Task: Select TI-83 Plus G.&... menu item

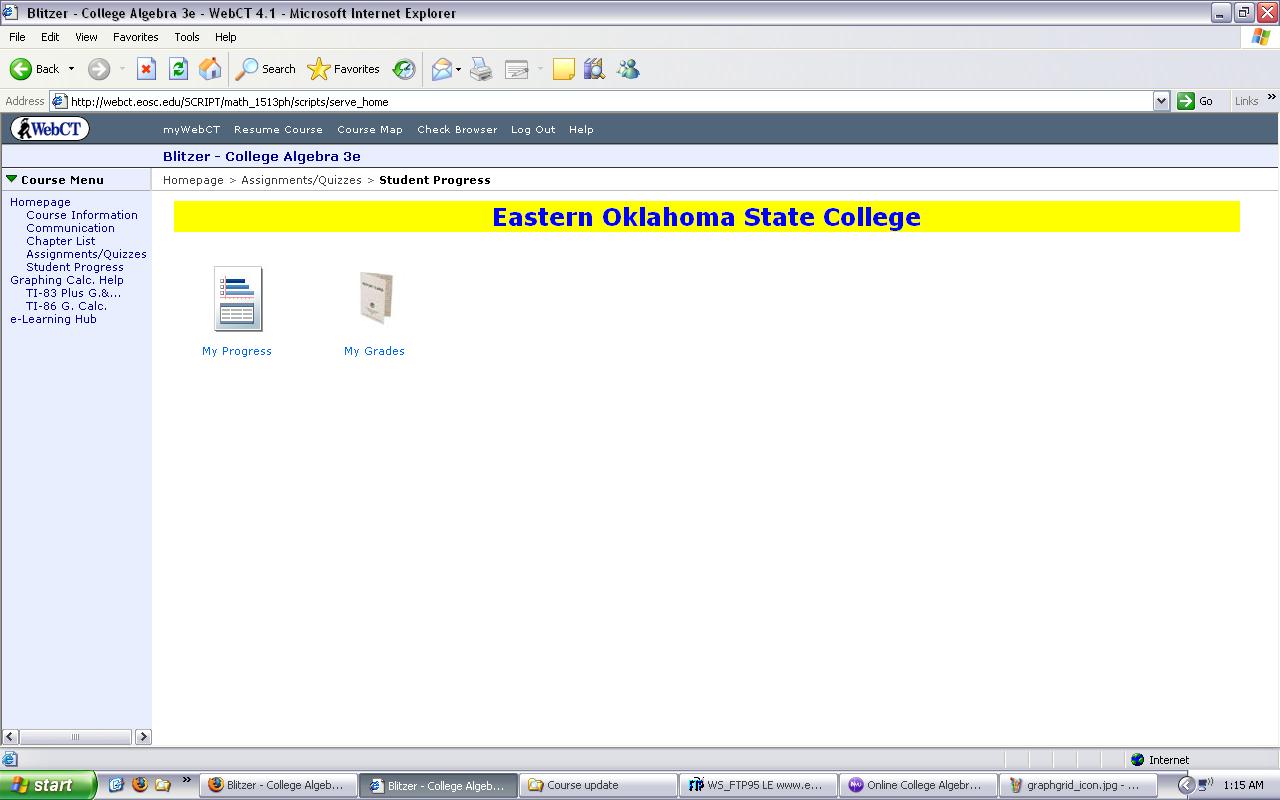Action: click(73, 293)
